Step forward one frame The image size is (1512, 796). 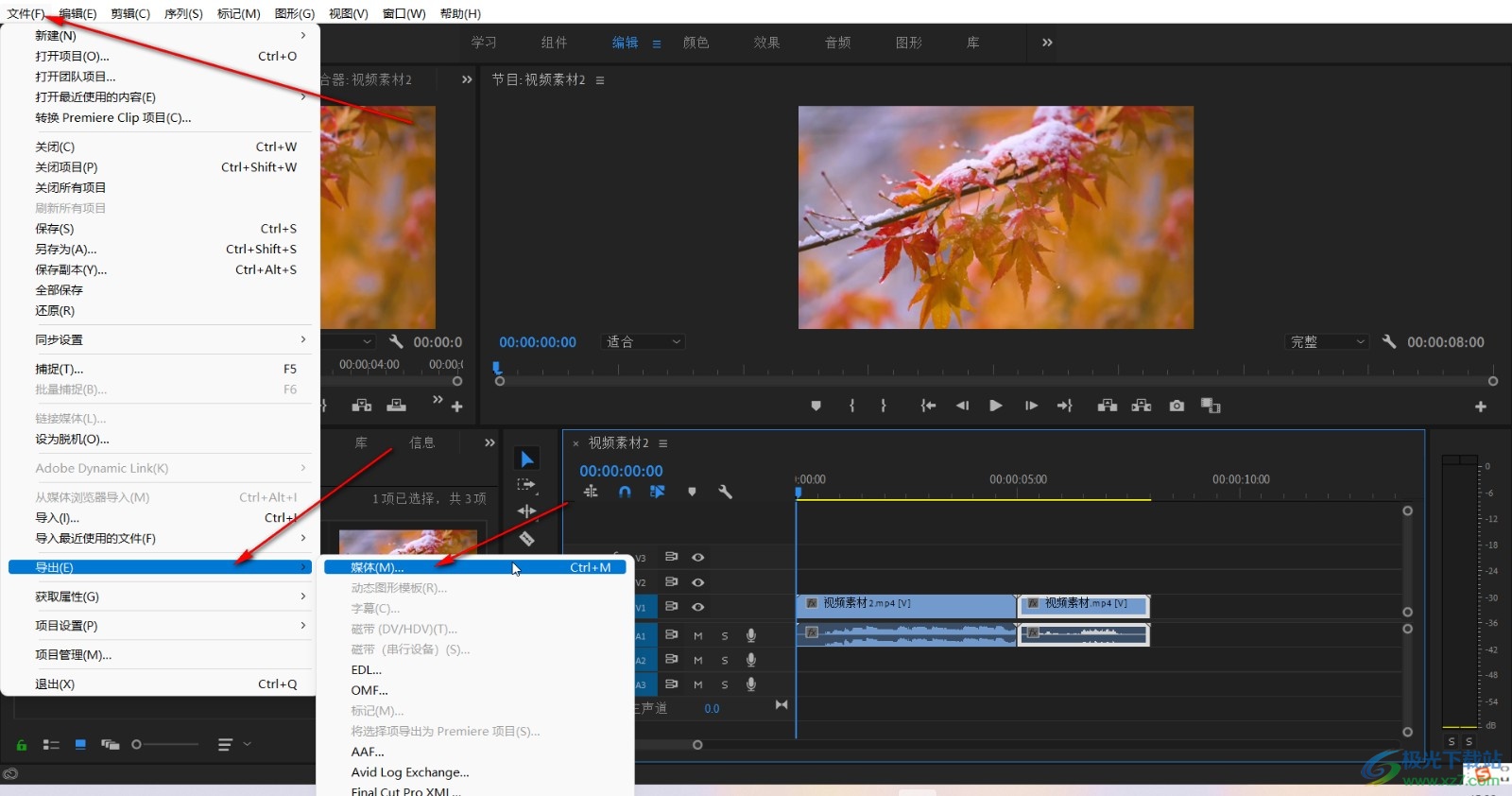tap(1031, 406)
